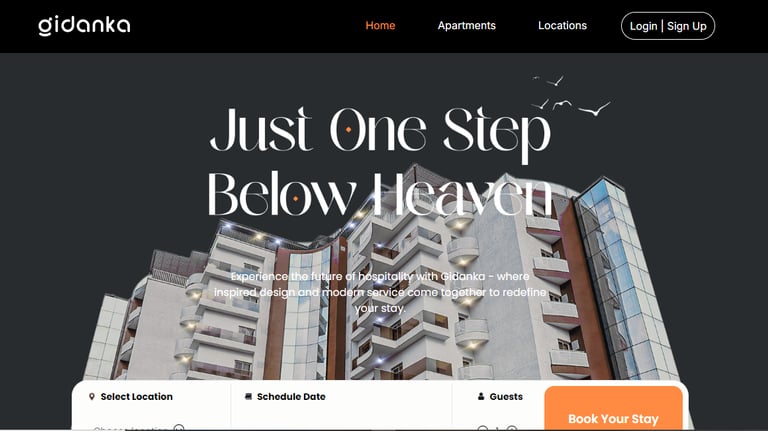This screenshot has height=431, width=768.
Task: Click the Guests label
Action: point(506,397)
